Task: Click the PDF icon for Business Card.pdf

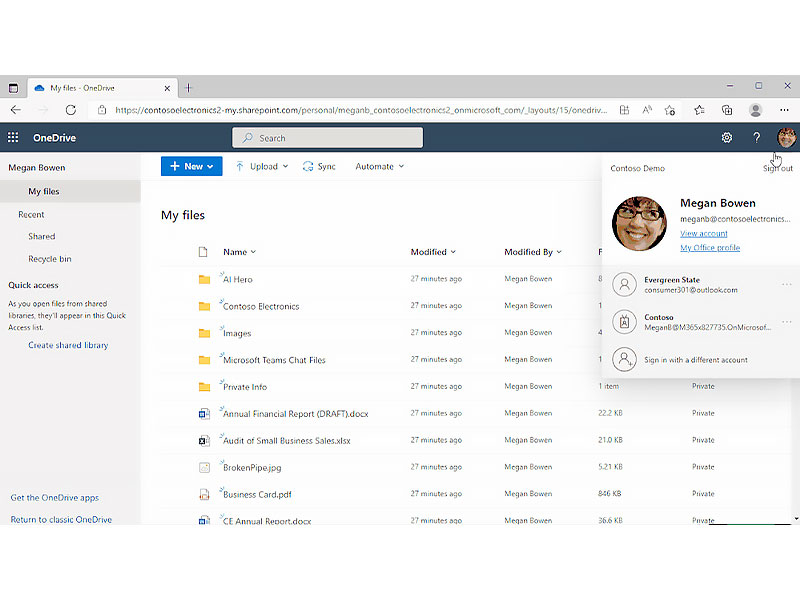Action: [204, 494]
